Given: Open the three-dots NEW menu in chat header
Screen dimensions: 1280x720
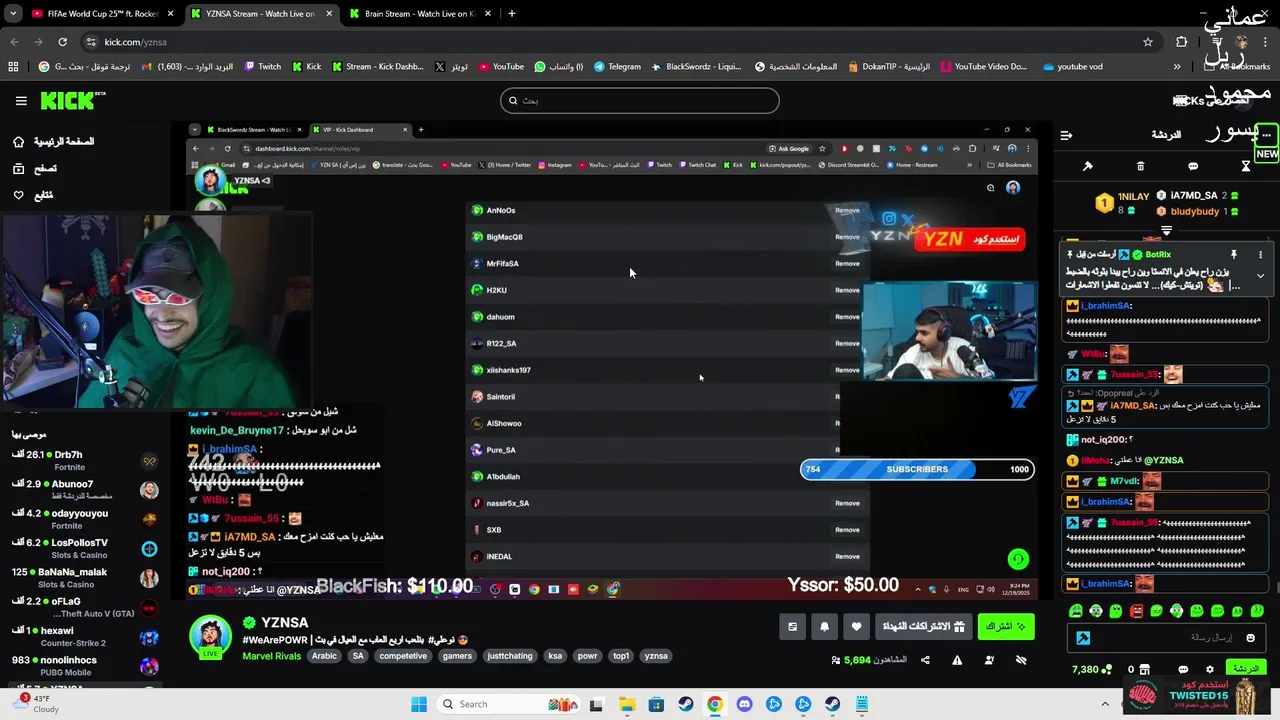Looking at the screenshot, I should tap(1266, 135).
